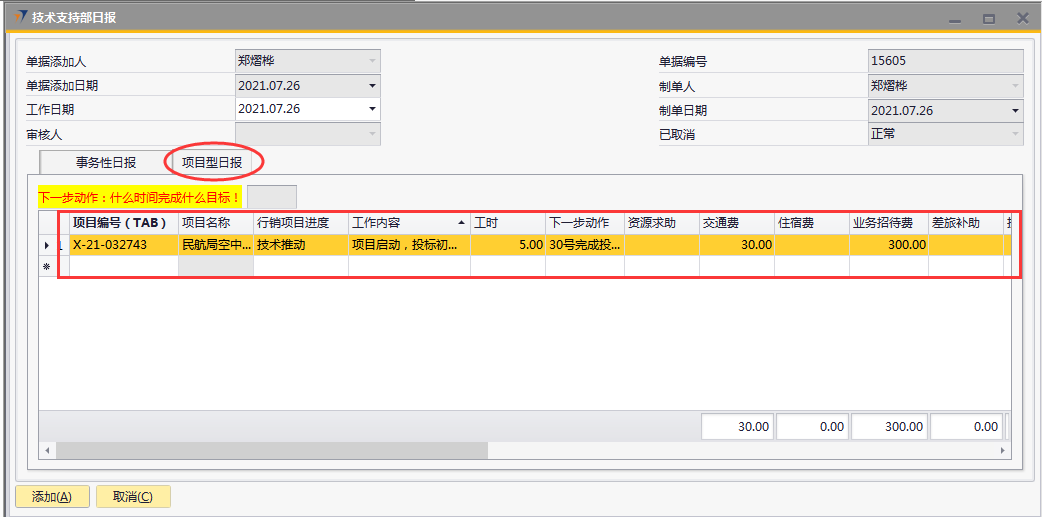Click the 项目编号 (TAB) column header

122,222
